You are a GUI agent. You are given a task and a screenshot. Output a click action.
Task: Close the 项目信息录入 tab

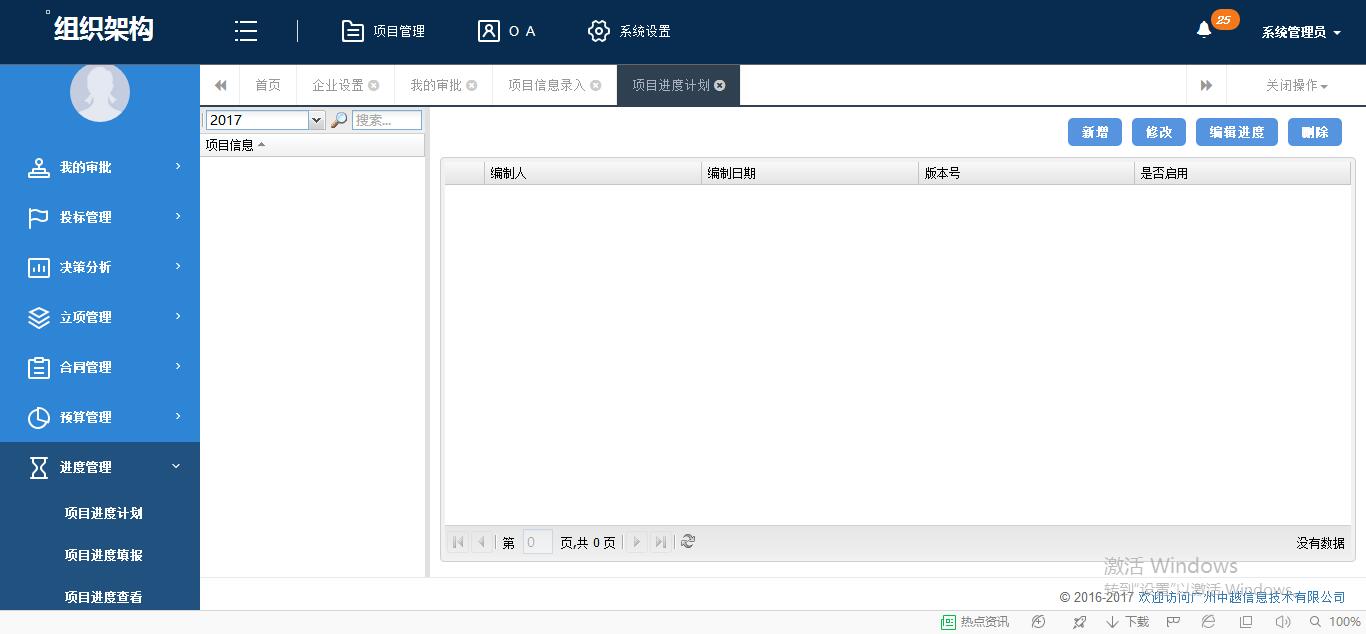pyautogui.click(x=596, y=86)
